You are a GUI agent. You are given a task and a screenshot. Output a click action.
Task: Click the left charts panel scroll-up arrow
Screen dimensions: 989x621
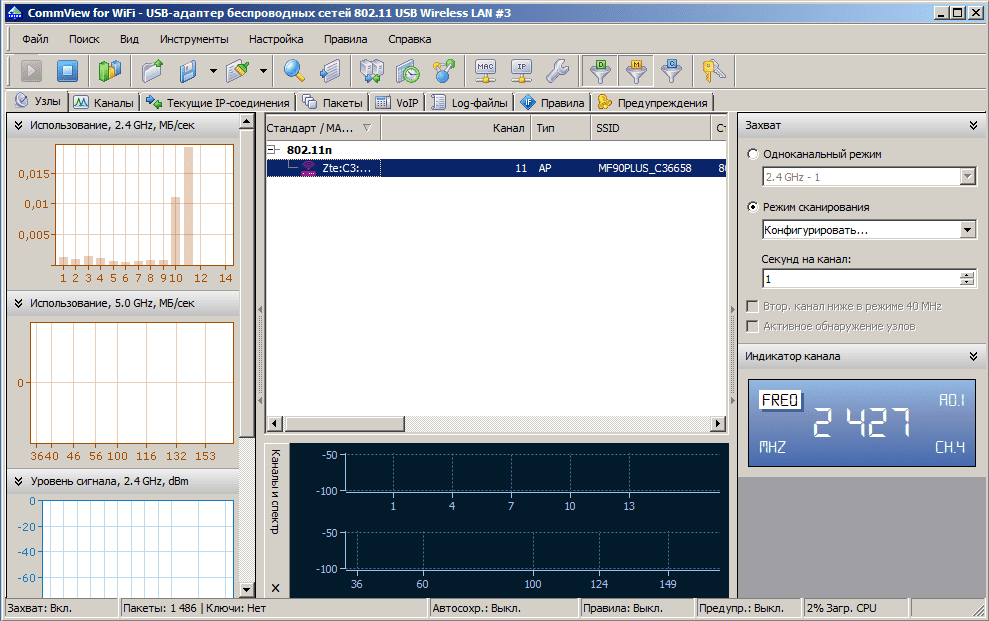tap(247, 121)
